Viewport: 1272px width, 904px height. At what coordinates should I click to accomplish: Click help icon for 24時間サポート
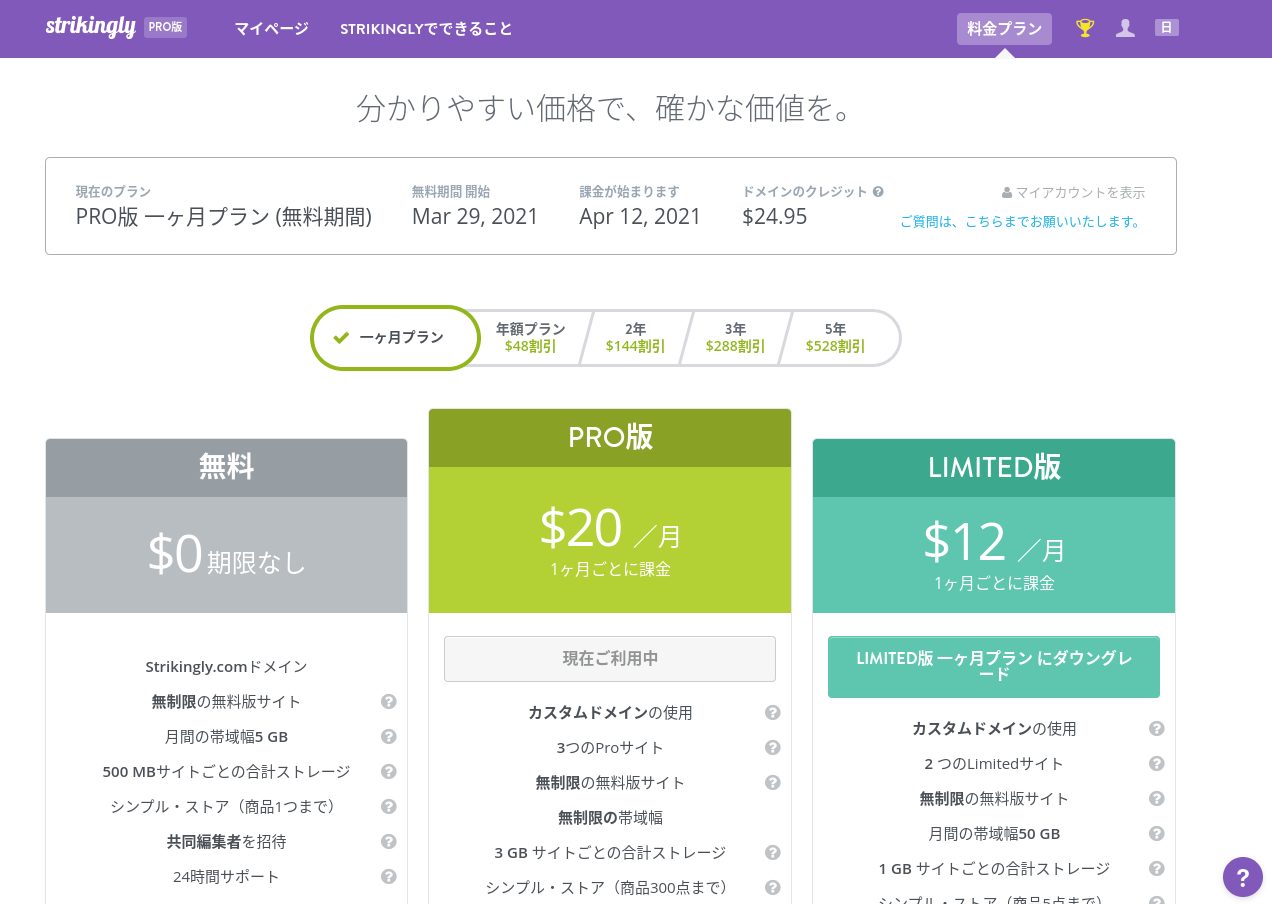tap(389, 877)
